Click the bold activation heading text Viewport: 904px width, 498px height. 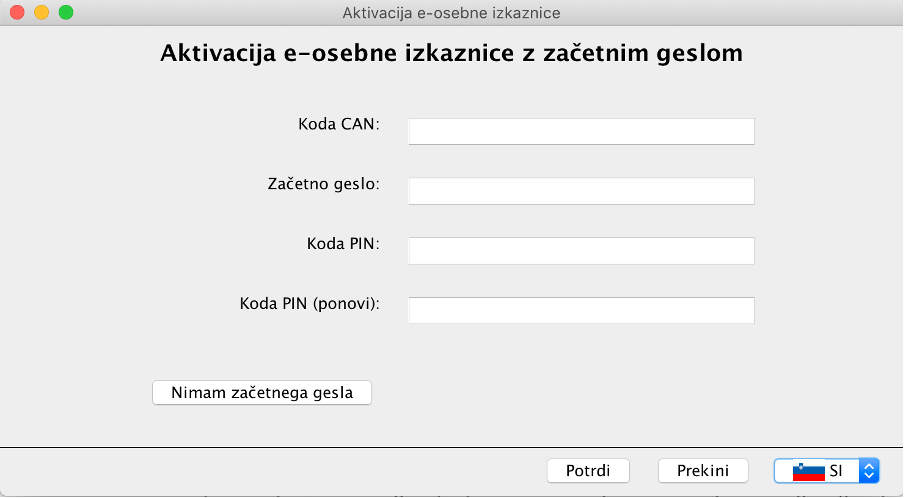pos(451,53)
